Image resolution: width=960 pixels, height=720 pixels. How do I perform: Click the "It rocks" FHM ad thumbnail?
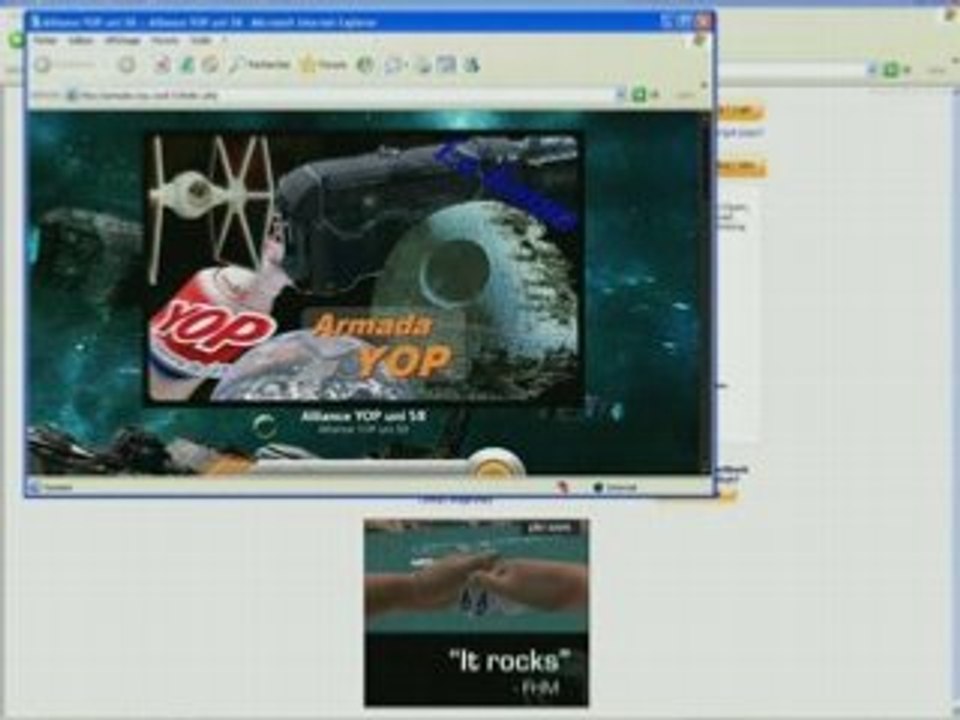pos(476,613)
